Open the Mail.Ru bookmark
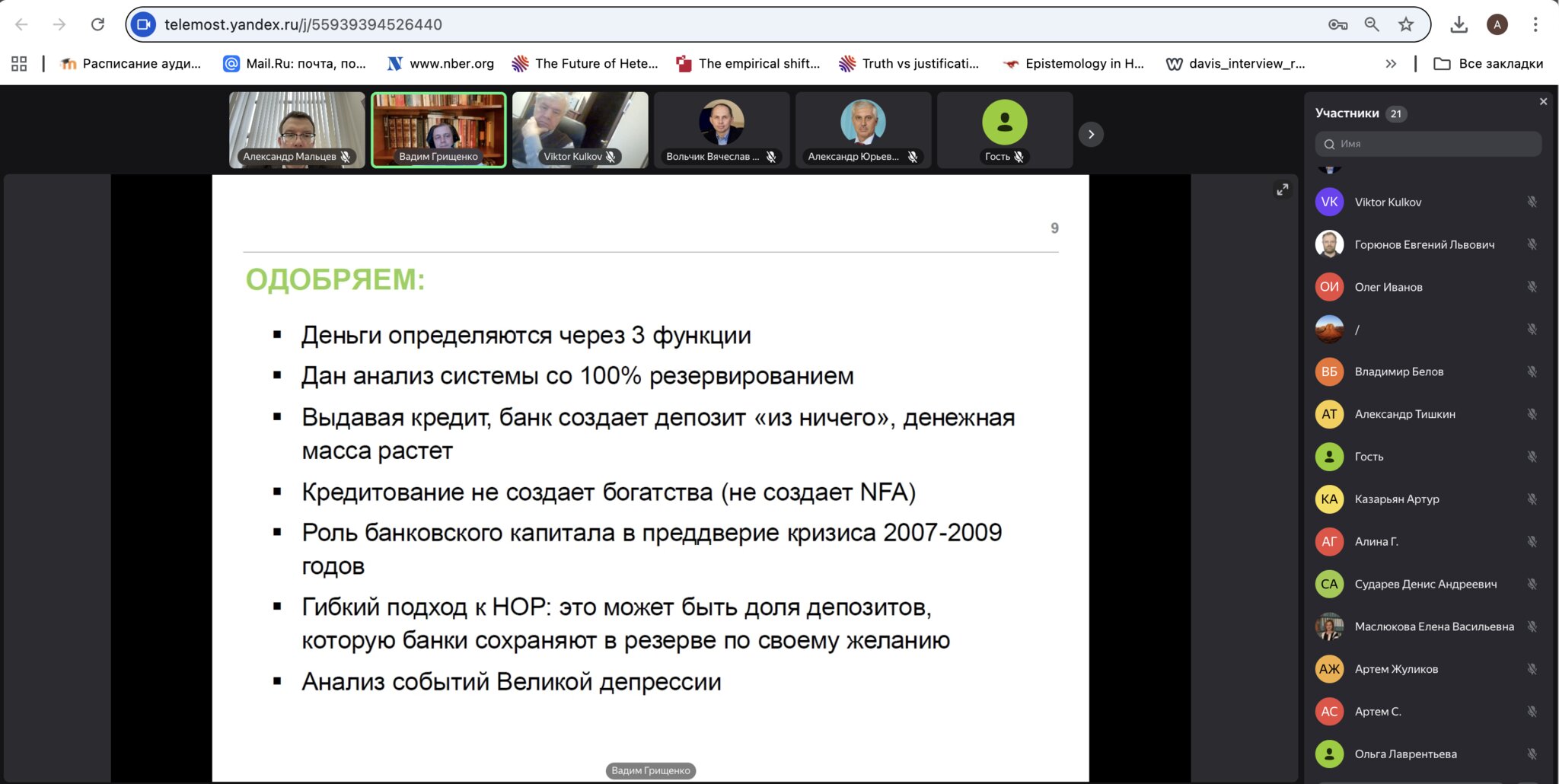1559x784 pixels. click(295, 64)
